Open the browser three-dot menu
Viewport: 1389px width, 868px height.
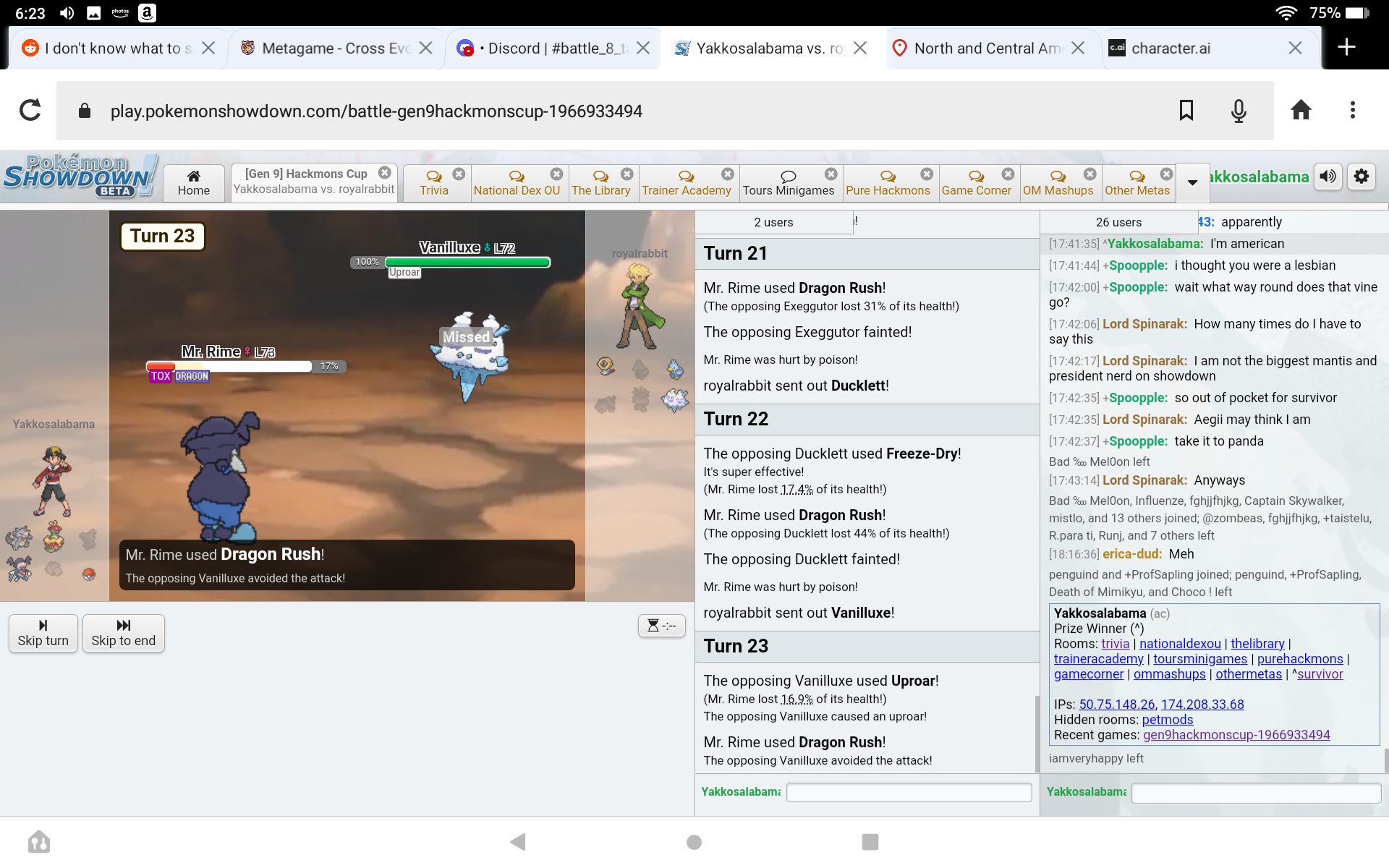coord(1352,111)
